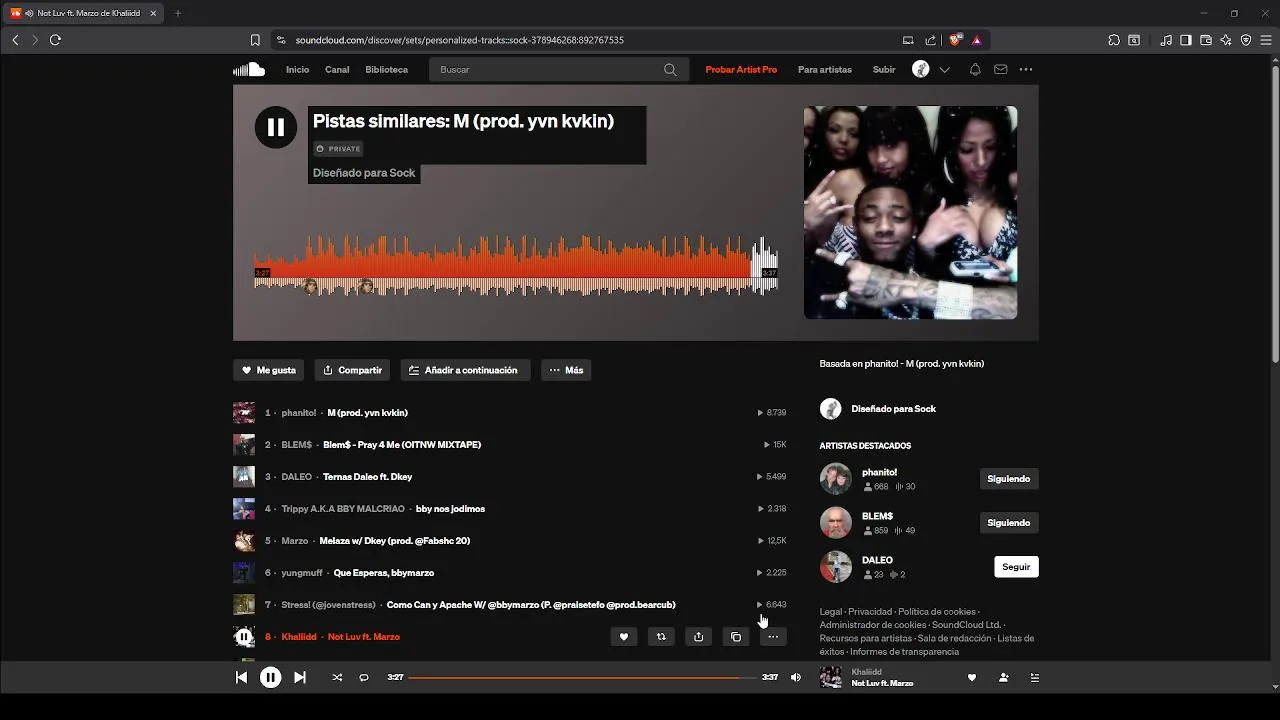Click Añadir a continuación button
1280x720 pixels.
pos(465,370)
